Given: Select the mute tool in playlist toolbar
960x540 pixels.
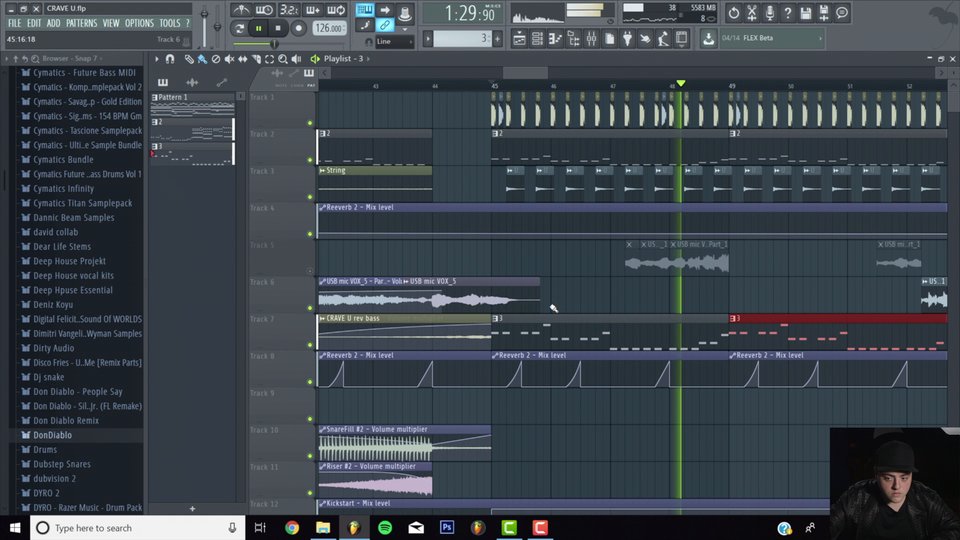Looking at the screenshot, I should tap(229, 59).
